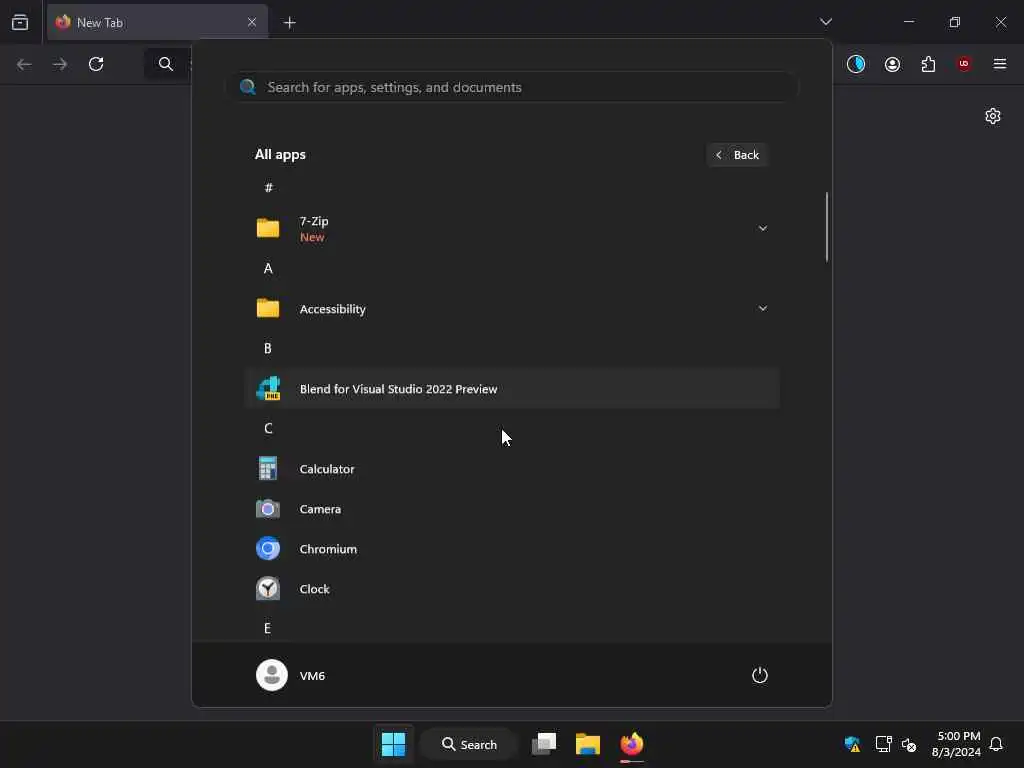Image resolution: width=1024 pixels, height=768 pixels.
Task: Click the search magnifier in Firefox address bar
Action: (x=166, y=64)
